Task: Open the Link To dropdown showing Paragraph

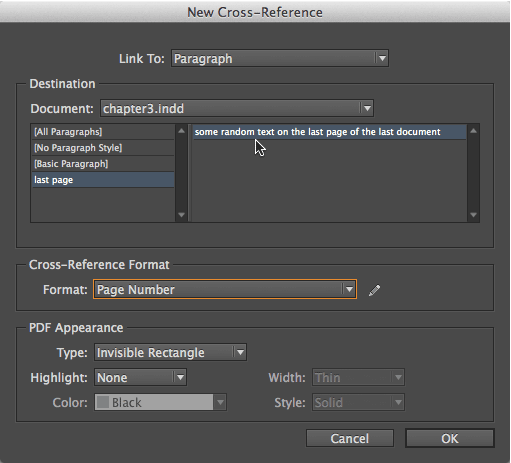Action: pos(280,59)
